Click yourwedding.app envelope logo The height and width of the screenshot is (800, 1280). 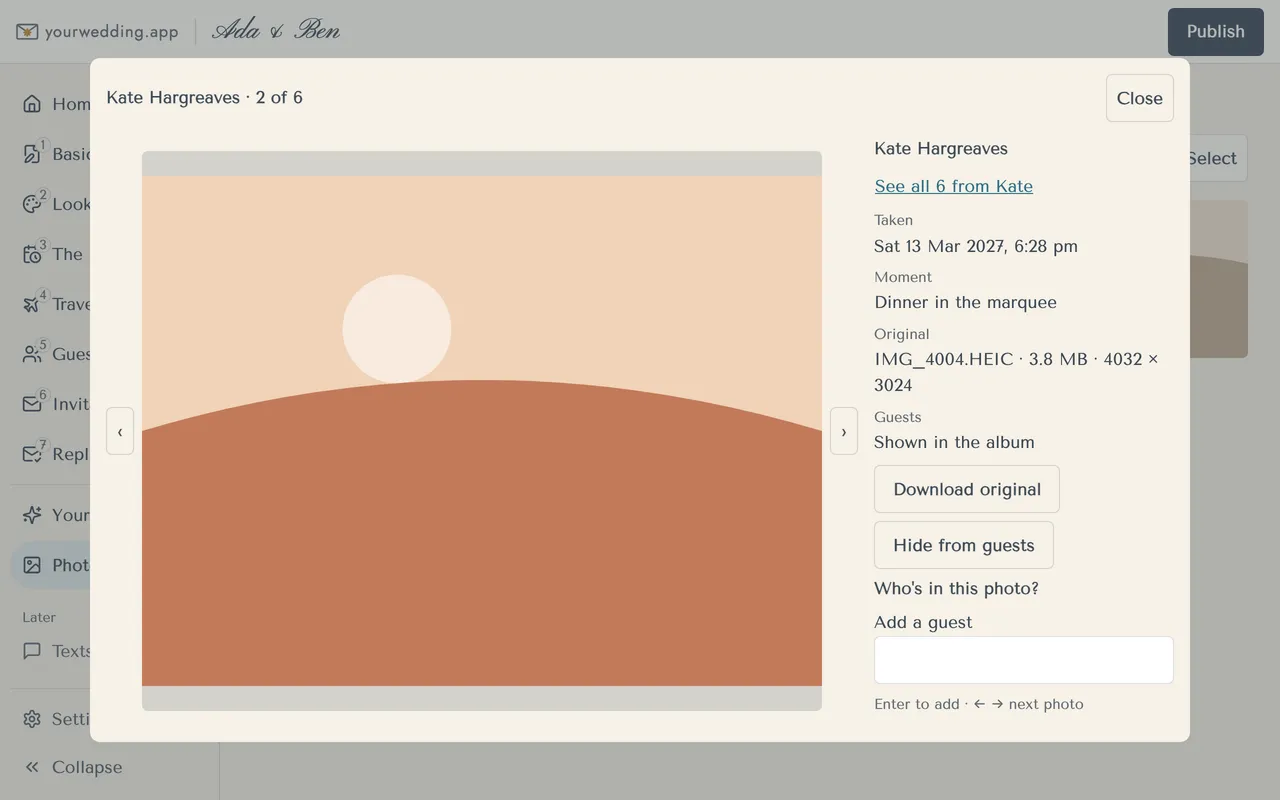[x=27, y=32]
